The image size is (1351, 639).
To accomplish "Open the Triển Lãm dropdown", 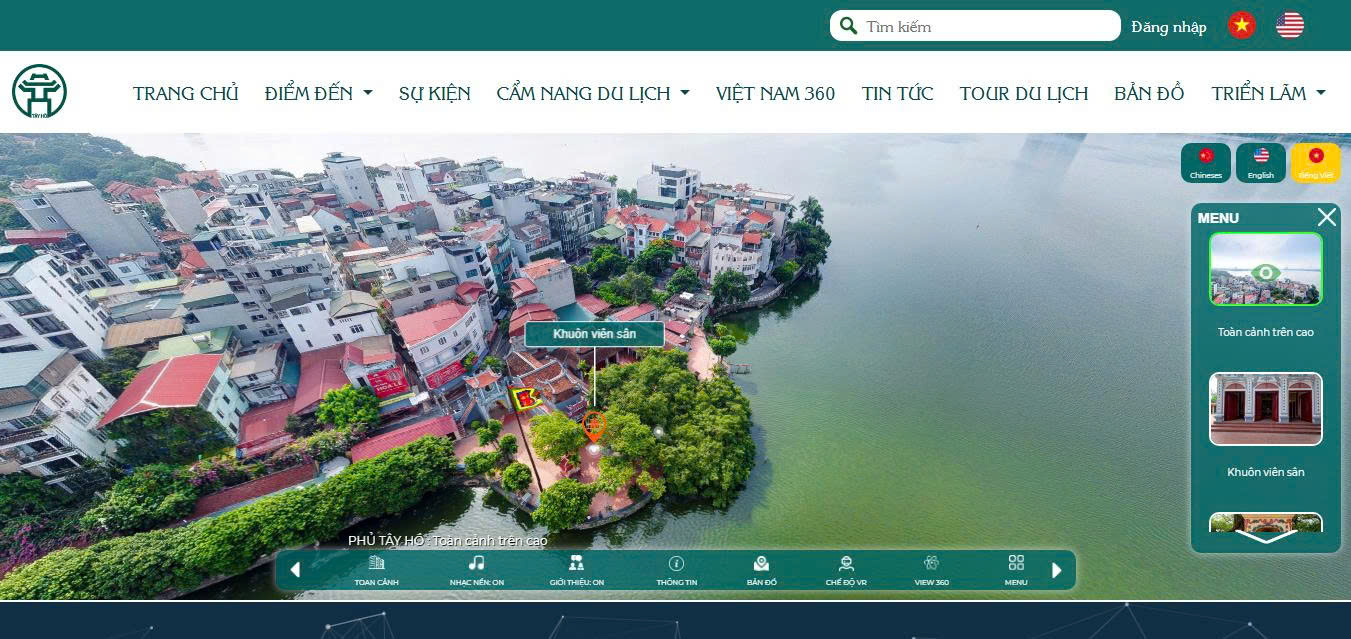I will tap(1267, 93).
